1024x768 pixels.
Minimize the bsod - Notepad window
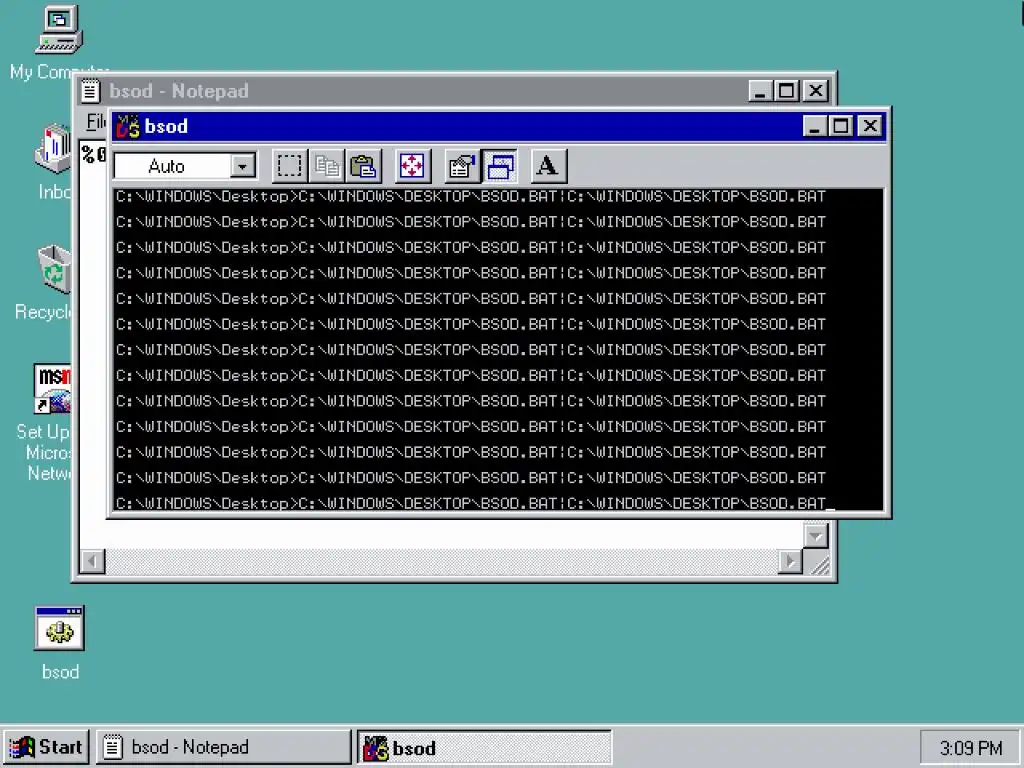coord(760,91)
